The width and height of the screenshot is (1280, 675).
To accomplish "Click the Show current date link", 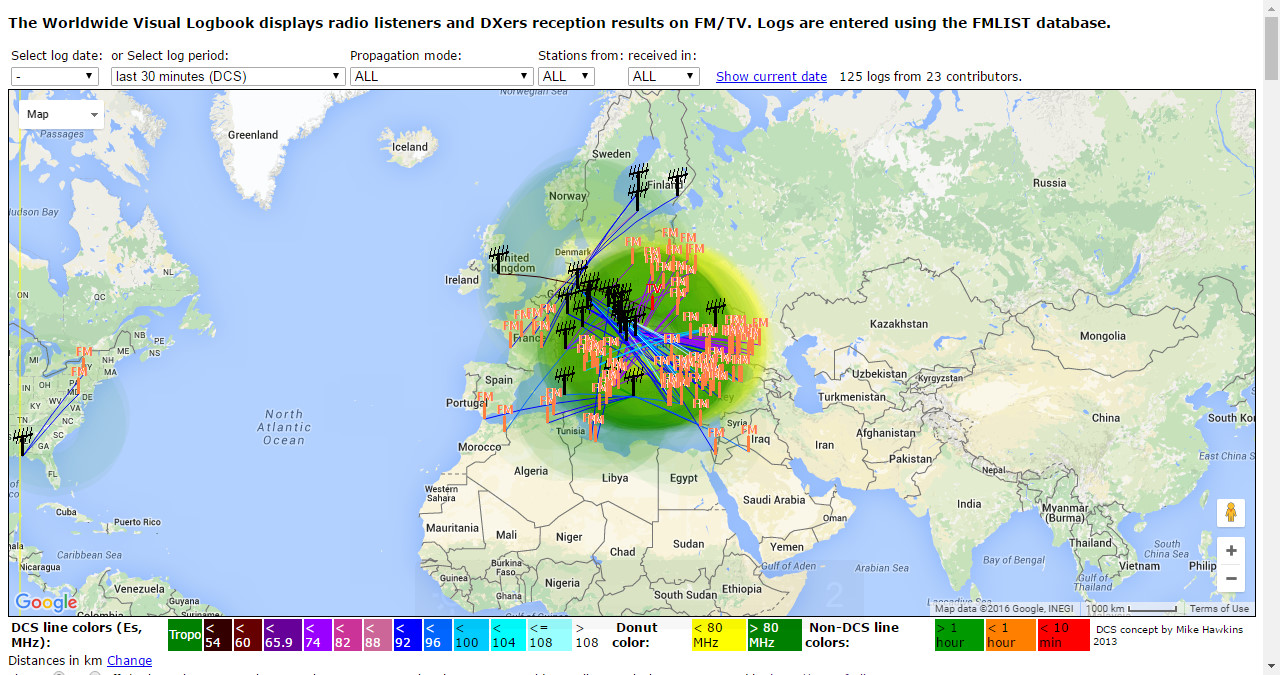I will pos(771,77).
